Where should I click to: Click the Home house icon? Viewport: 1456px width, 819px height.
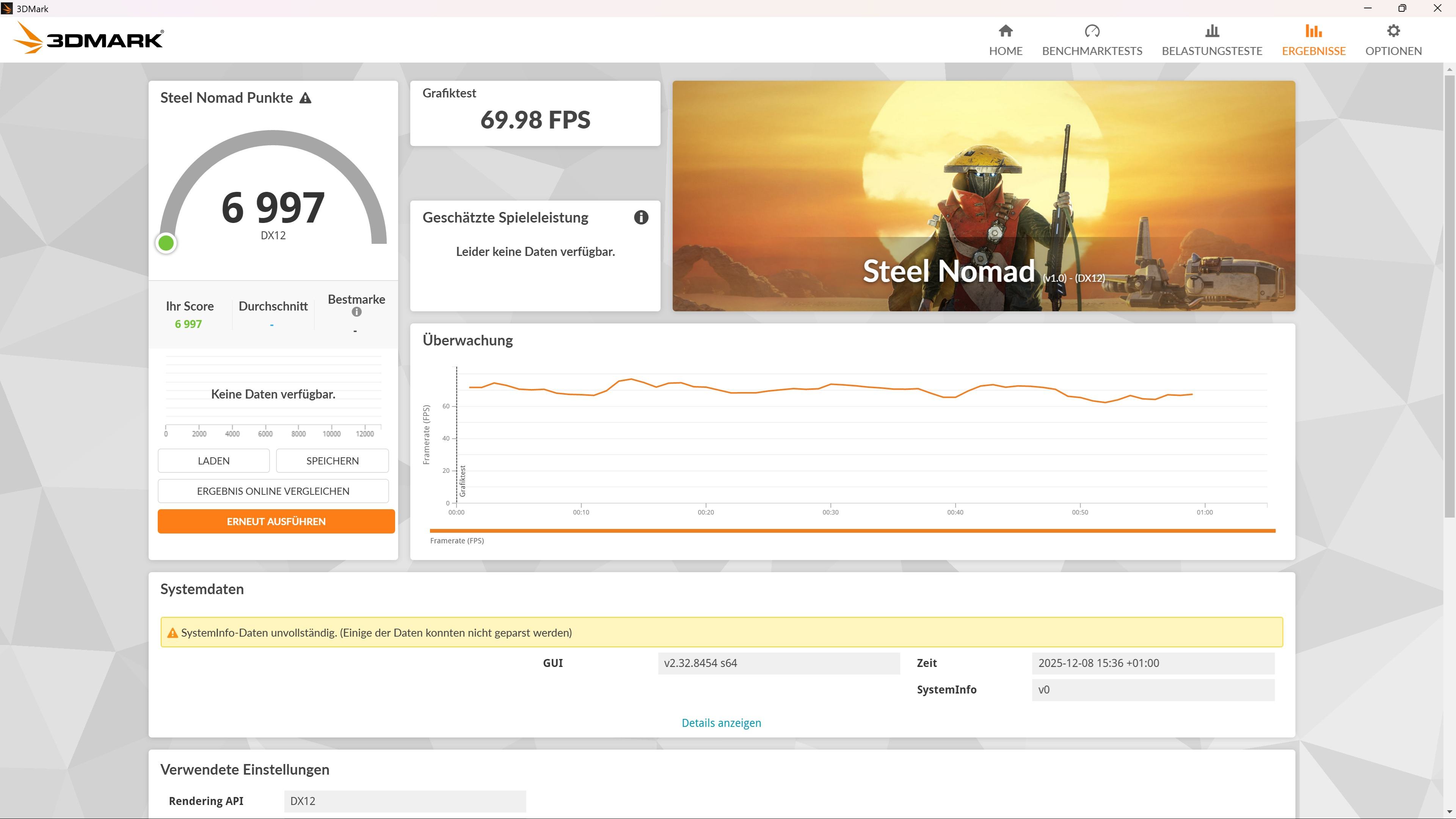pyautogui.click(x=1006, y=31)
